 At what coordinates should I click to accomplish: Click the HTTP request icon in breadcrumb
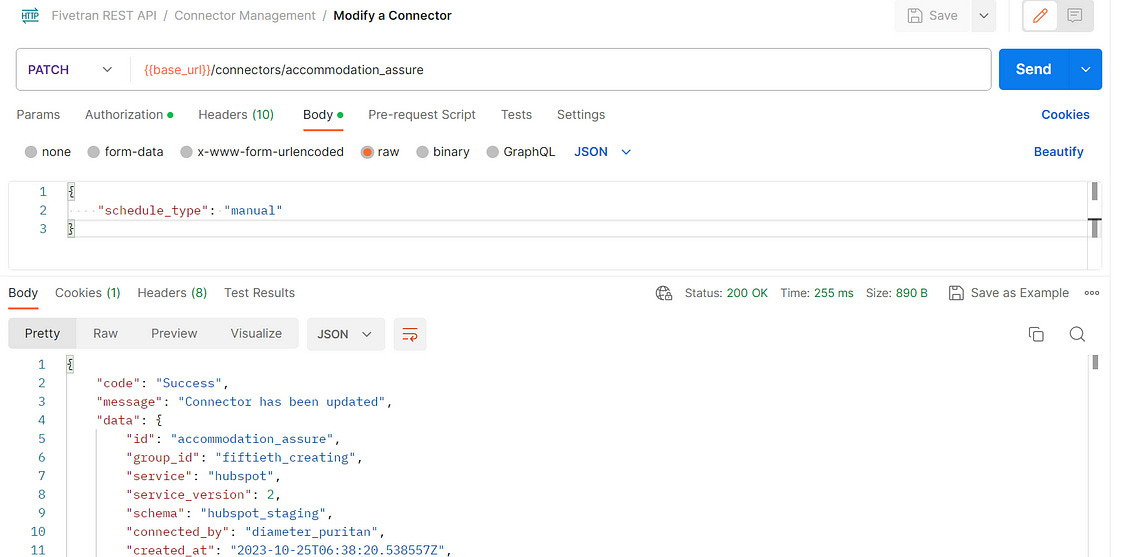click(x=31, y=15)
